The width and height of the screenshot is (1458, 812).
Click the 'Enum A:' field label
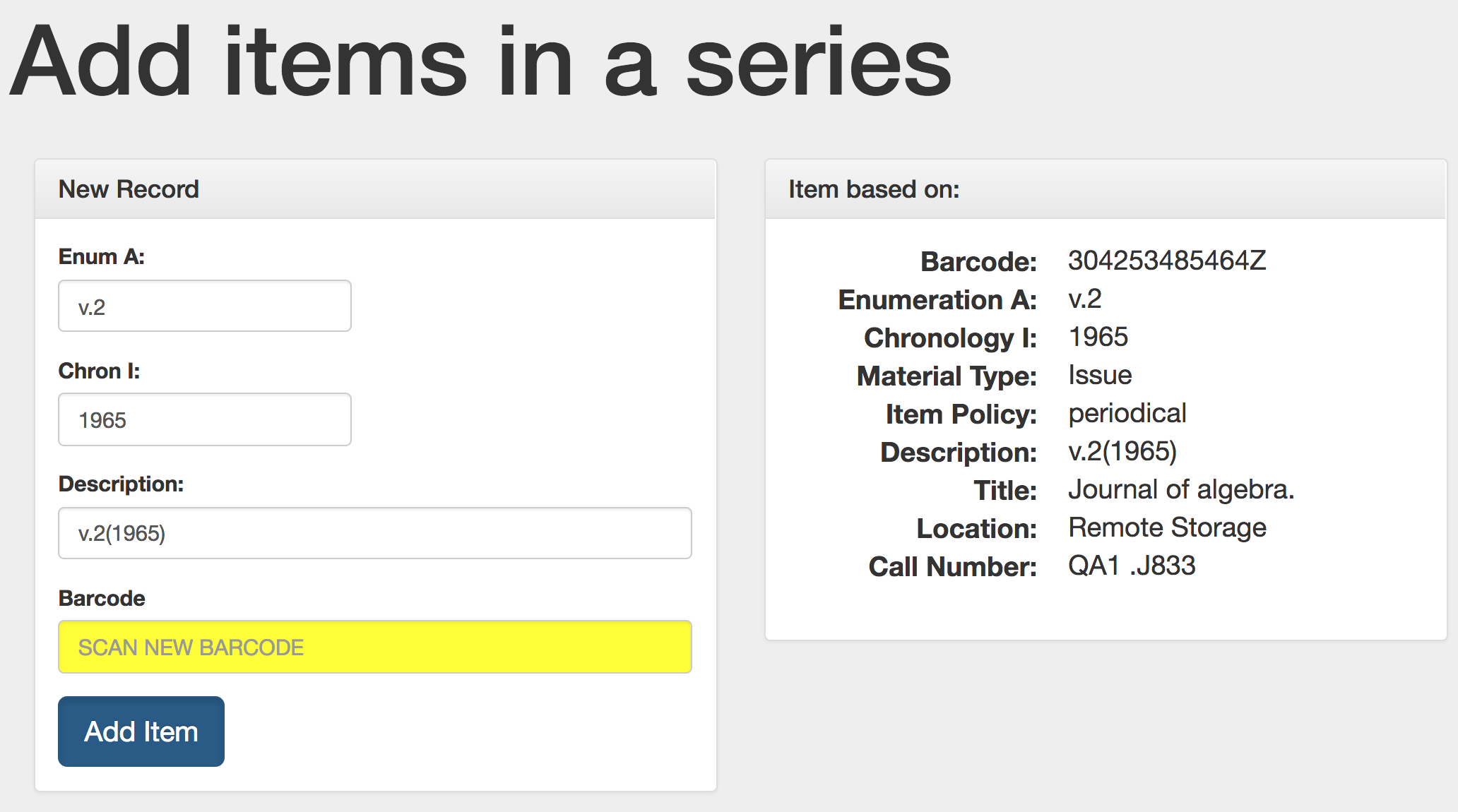pos(102,256)
